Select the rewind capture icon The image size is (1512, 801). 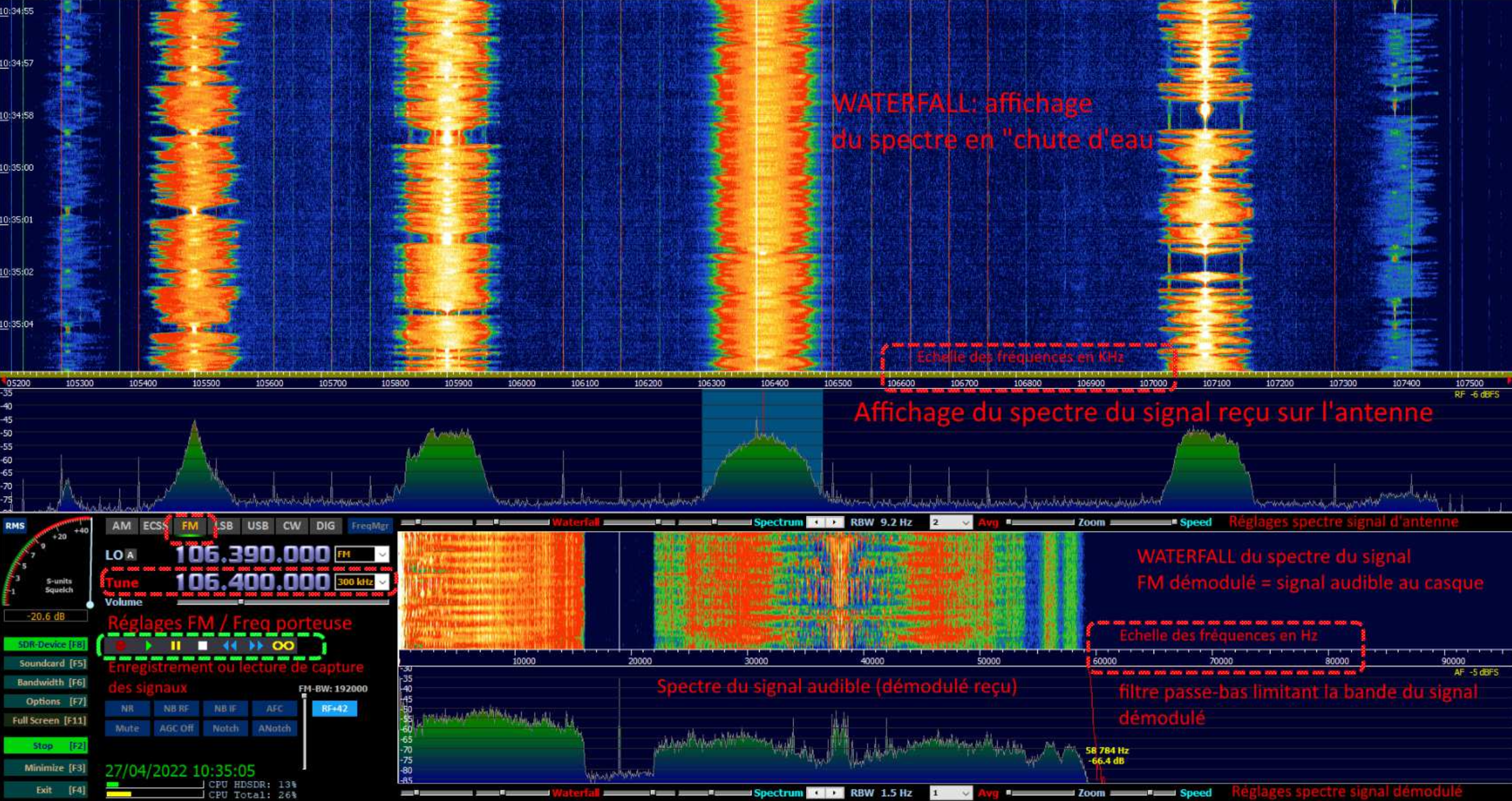point(231,645)
